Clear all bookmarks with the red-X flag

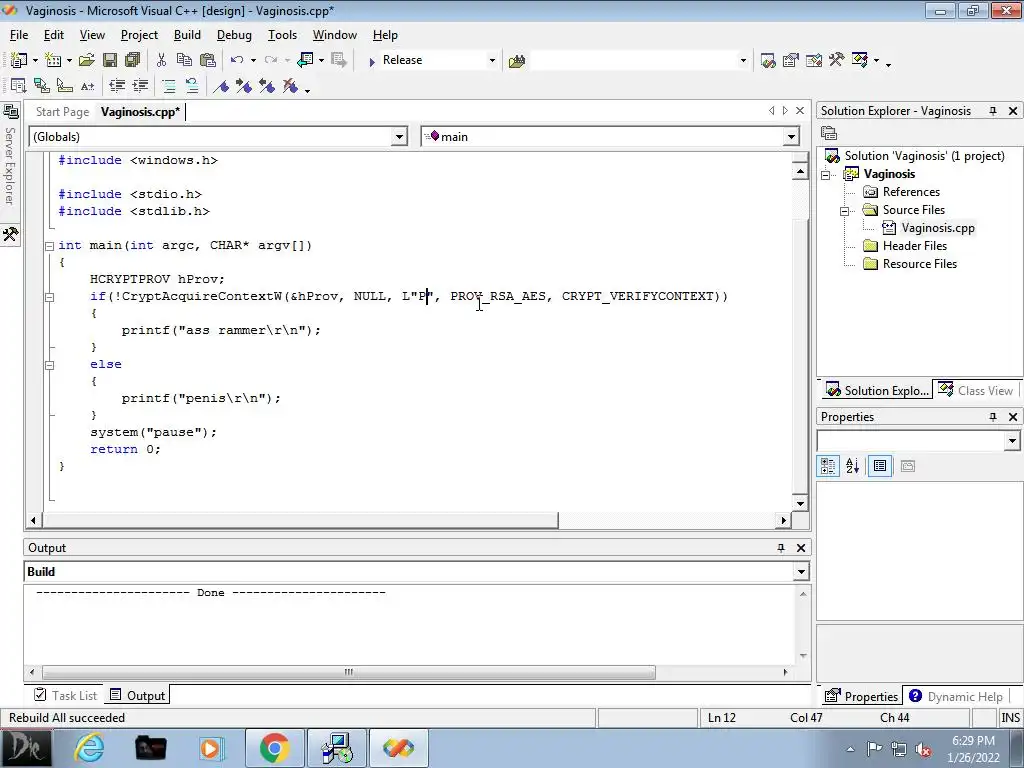click(x=289, y=86)
